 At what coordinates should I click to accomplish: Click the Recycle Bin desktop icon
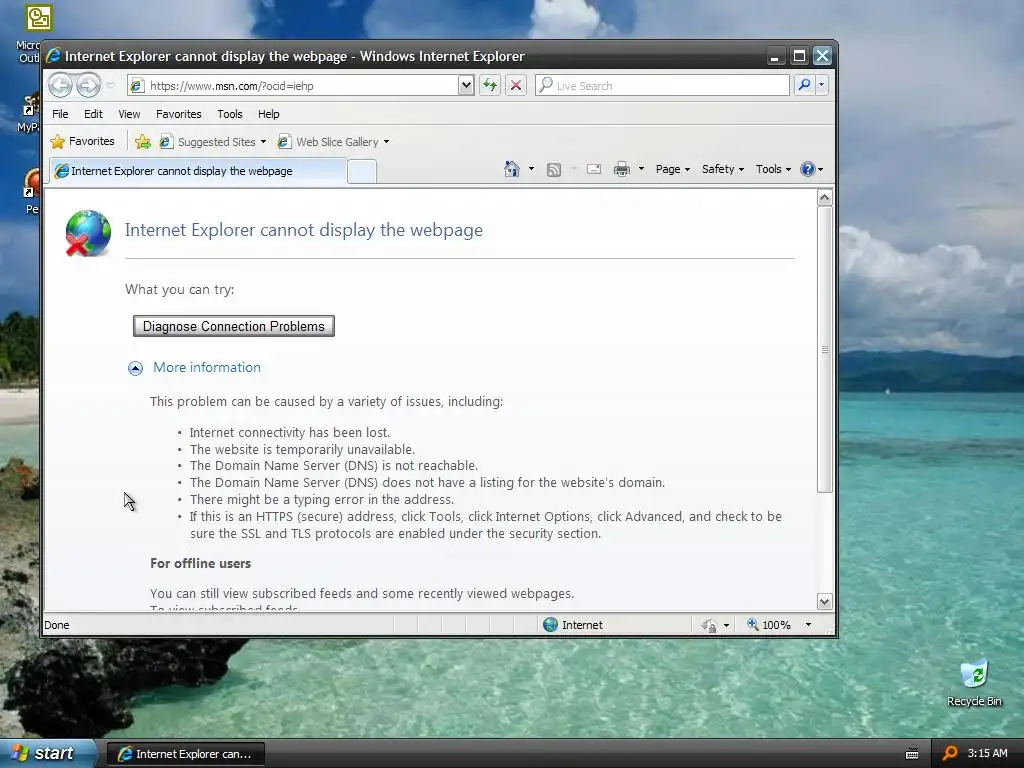click(974, 684)
